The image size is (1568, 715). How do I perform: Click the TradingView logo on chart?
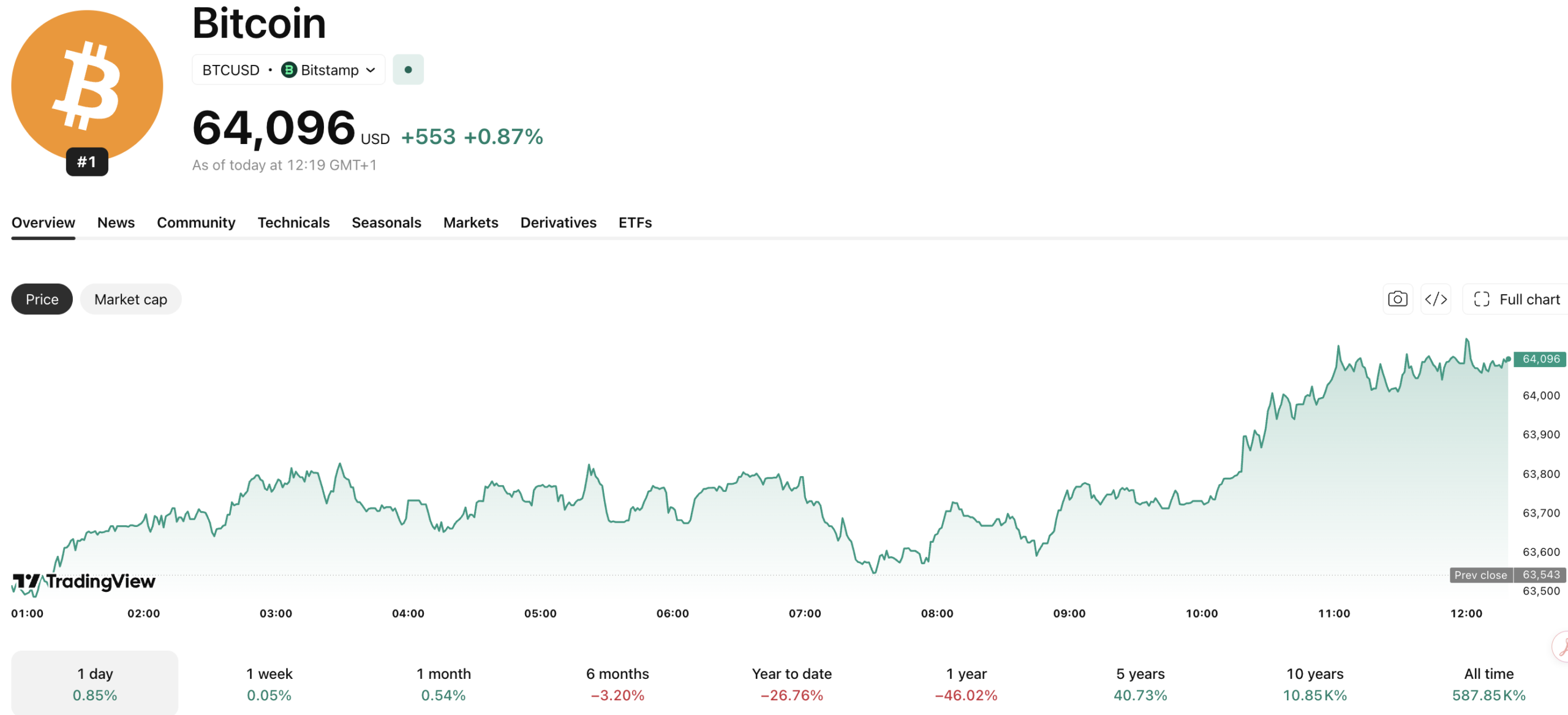84,581
